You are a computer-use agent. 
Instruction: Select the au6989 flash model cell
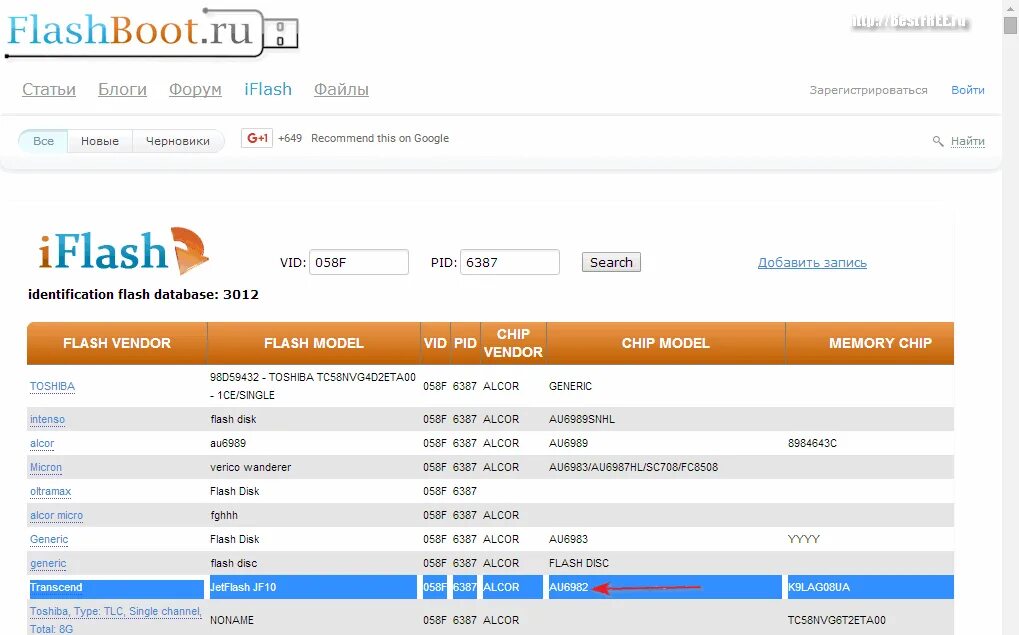tap(227, 443)
